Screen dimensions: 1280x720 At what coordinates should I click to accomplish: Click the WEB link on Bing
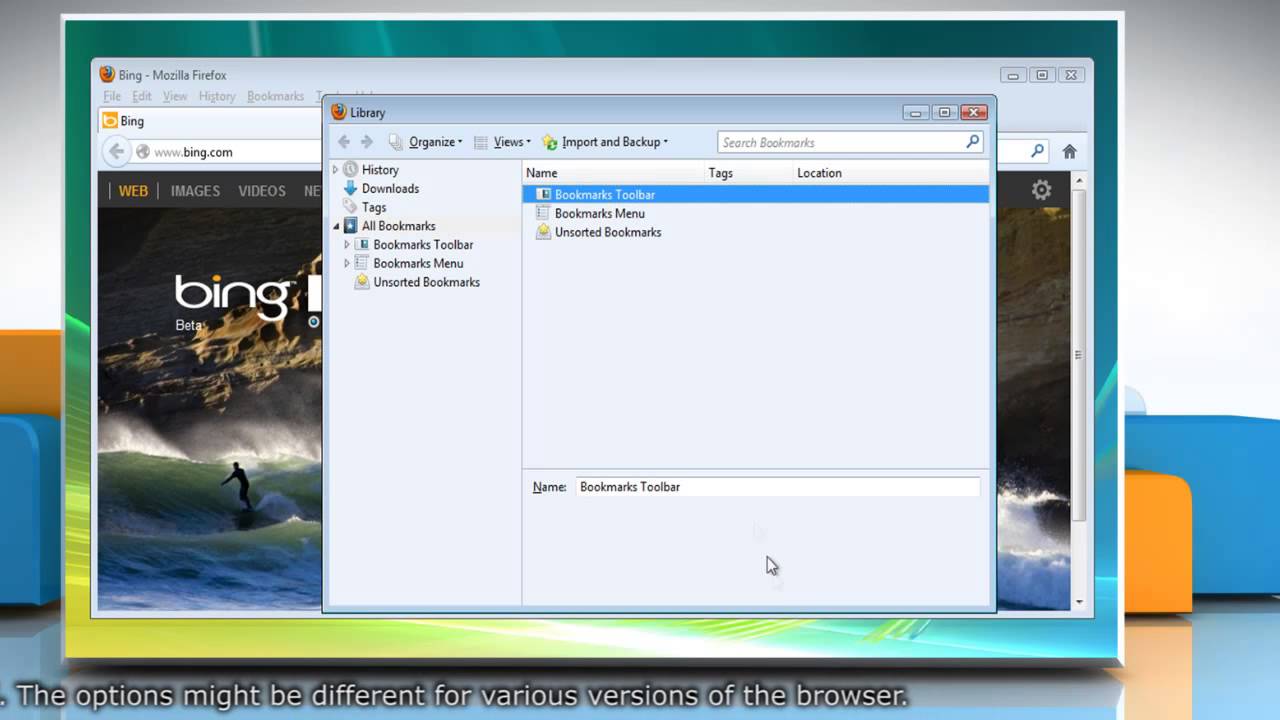[133, 191]
